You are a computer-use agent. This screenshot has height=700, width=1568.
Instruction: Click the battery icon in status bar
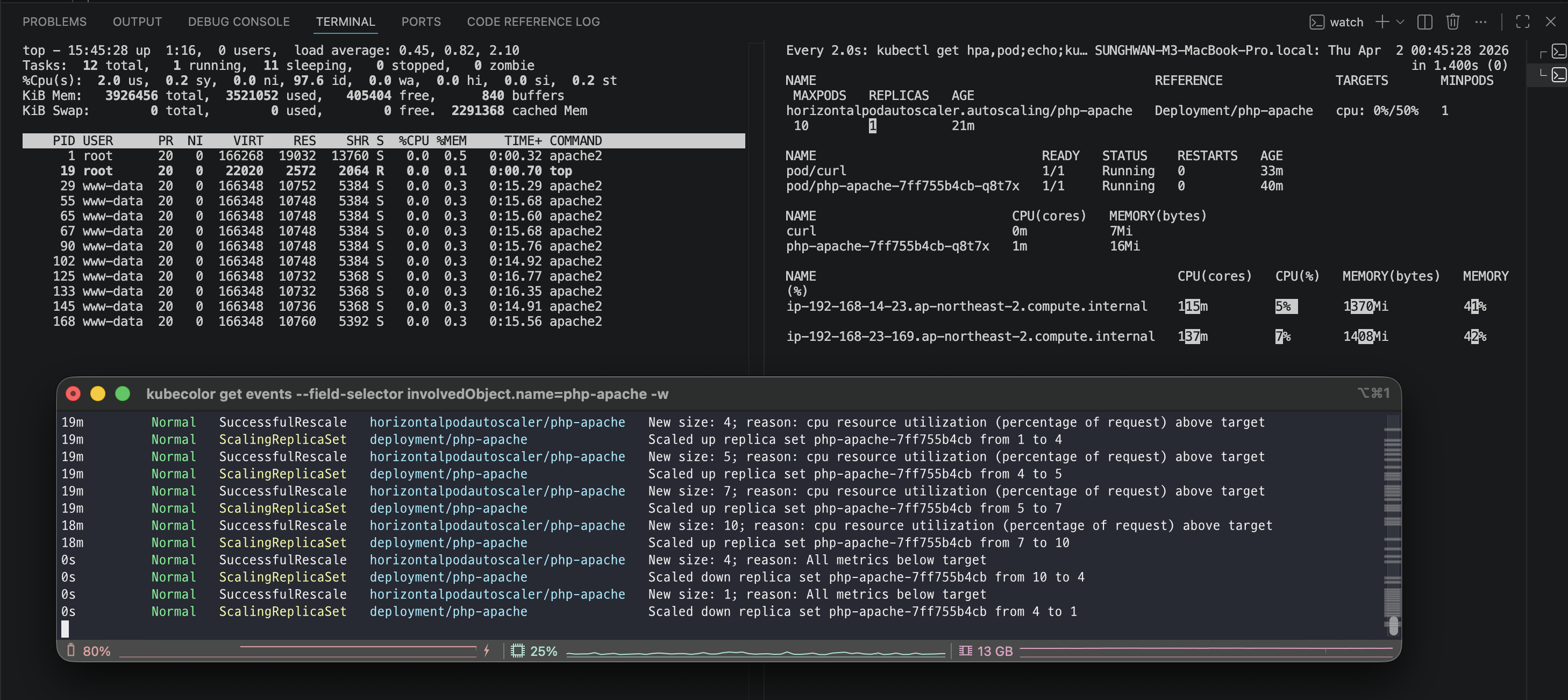(70, 651)
